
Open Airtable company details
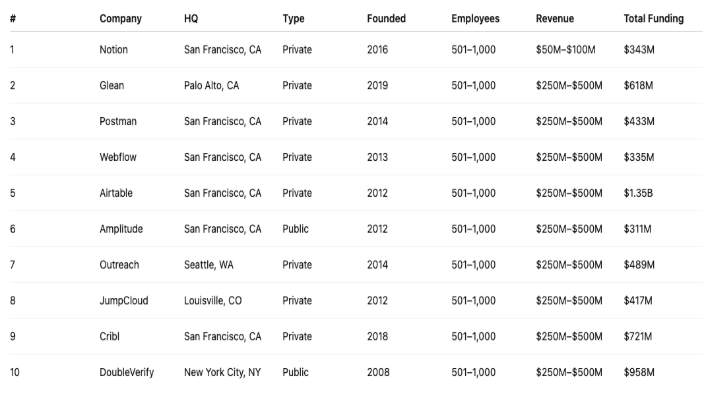117,193
